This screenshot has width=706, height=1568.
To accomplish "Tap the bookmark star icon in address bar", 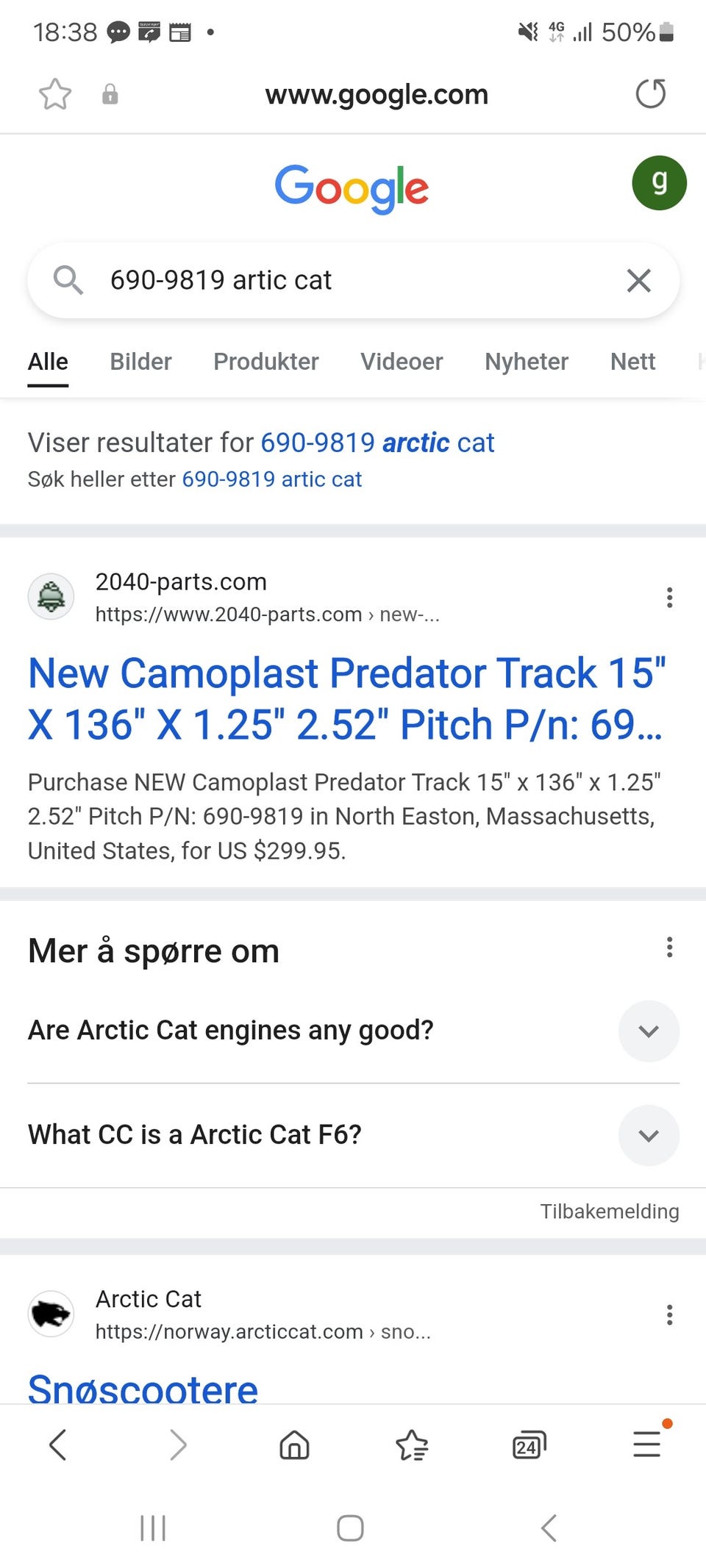I will (55, 94).
